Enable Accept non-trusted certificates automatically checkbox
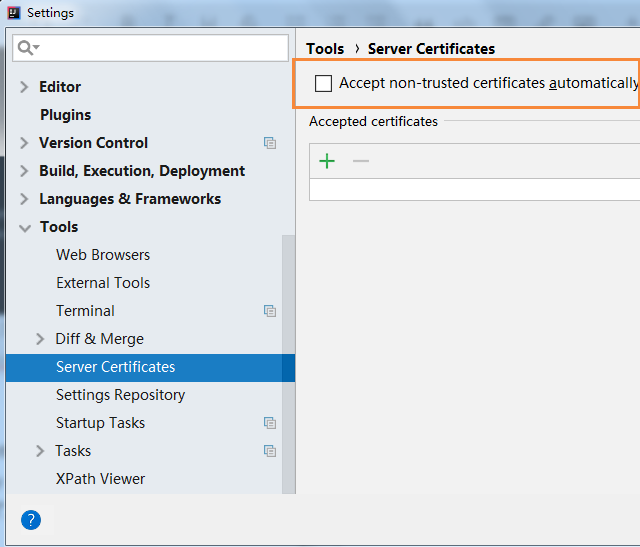 point(323,83)
